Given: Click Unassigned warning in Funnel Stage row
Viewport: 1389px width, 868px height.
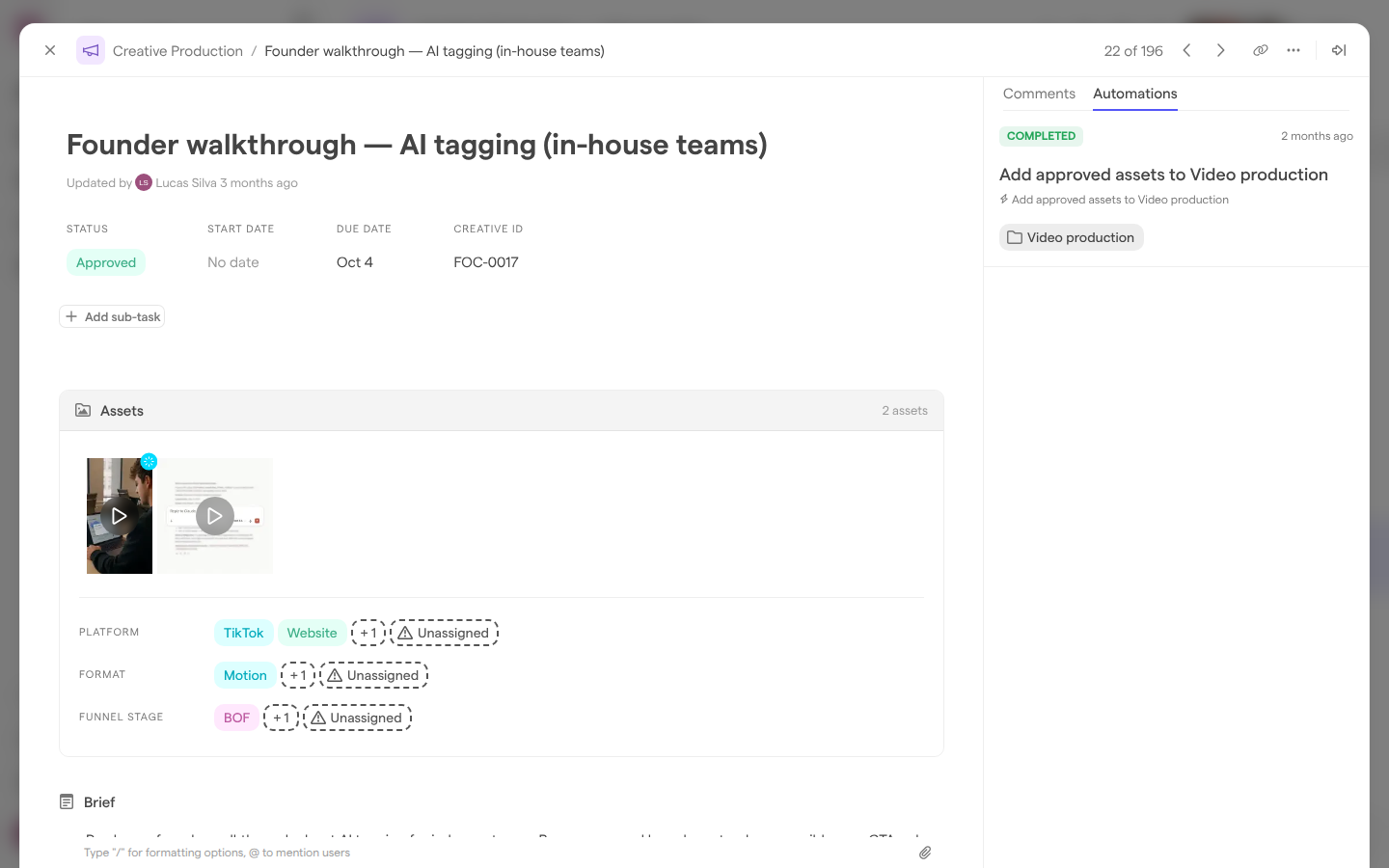Looking at the screenshot, I should (x=357, y=718).
